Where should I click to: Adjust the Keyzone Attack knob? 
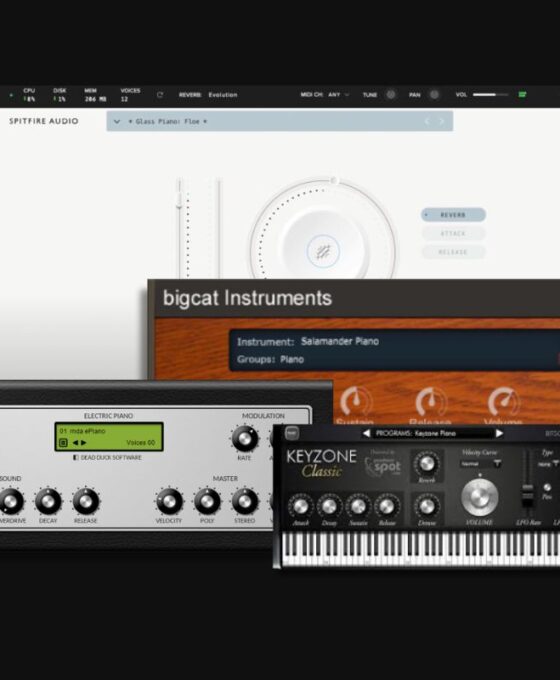click(x=301, y=506)
